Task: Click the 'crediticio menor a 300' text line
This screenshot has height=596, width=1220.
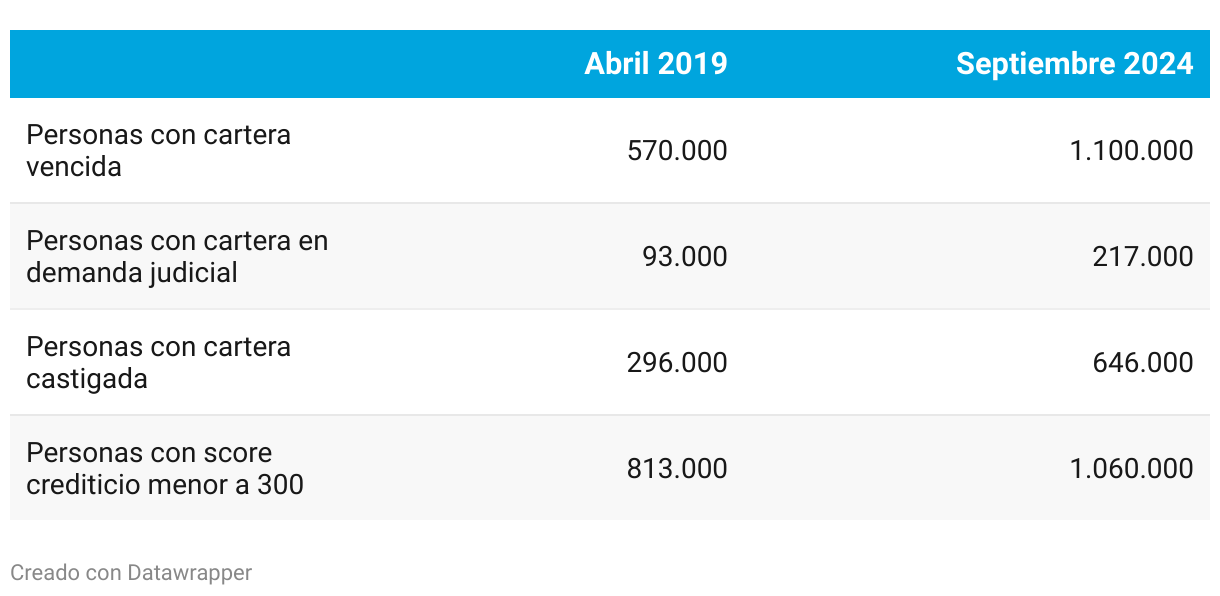Action: 165,485
